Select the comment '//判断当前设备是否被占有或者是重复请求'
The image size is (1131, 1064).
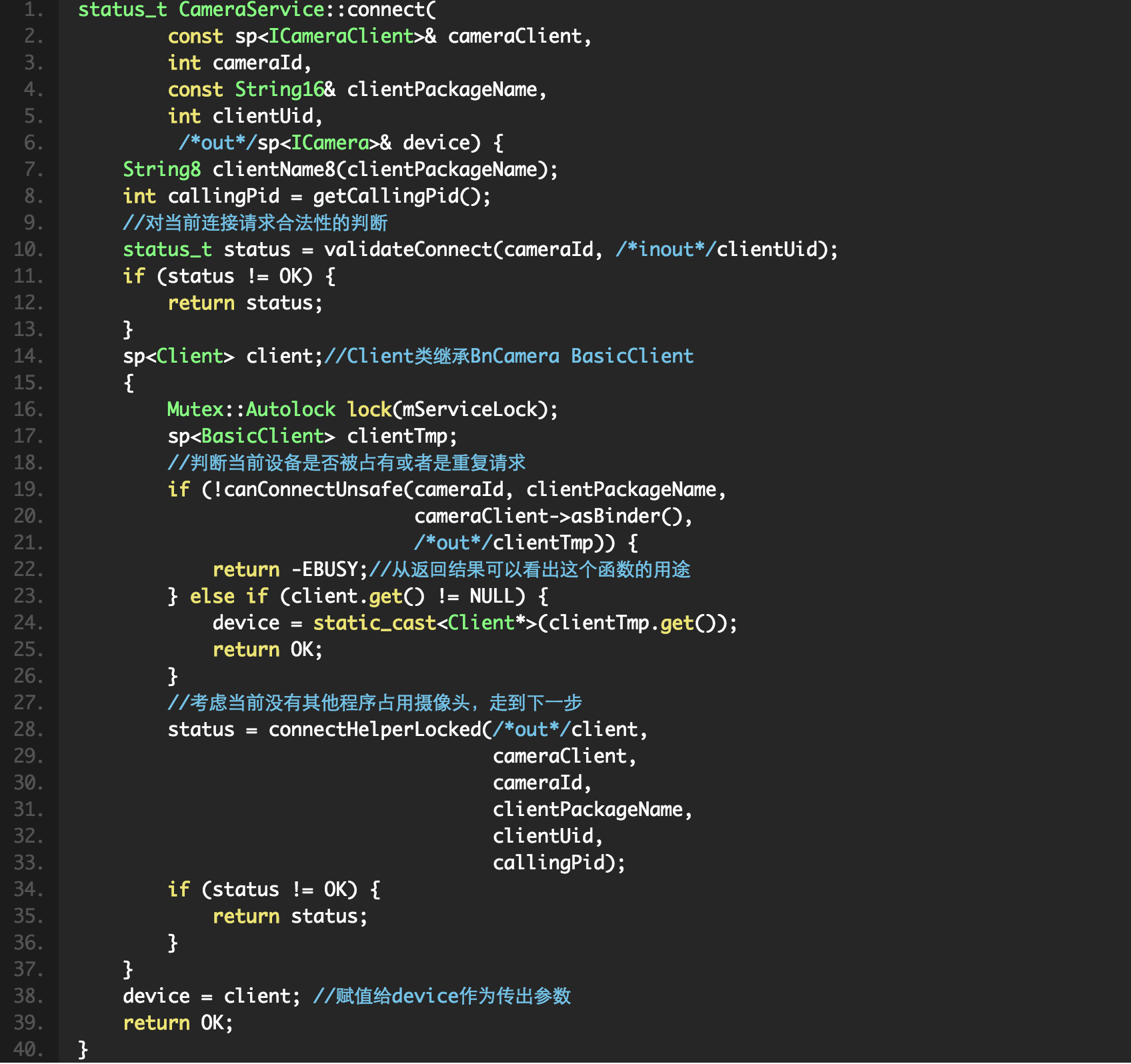point(347,463)
